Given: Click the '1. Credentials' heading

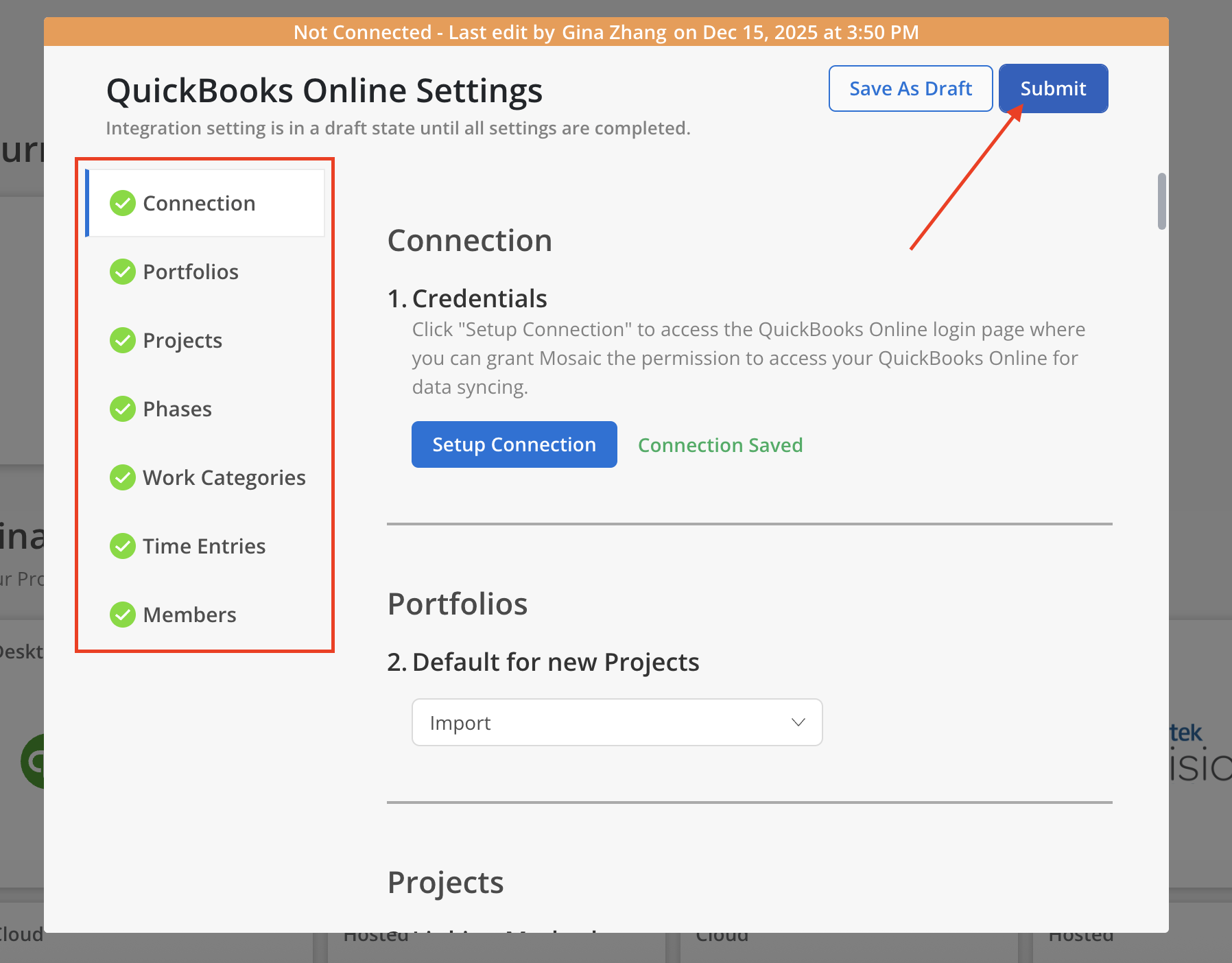Looking at the screenshot, I should pyautogui.click(x=467, y=298).
